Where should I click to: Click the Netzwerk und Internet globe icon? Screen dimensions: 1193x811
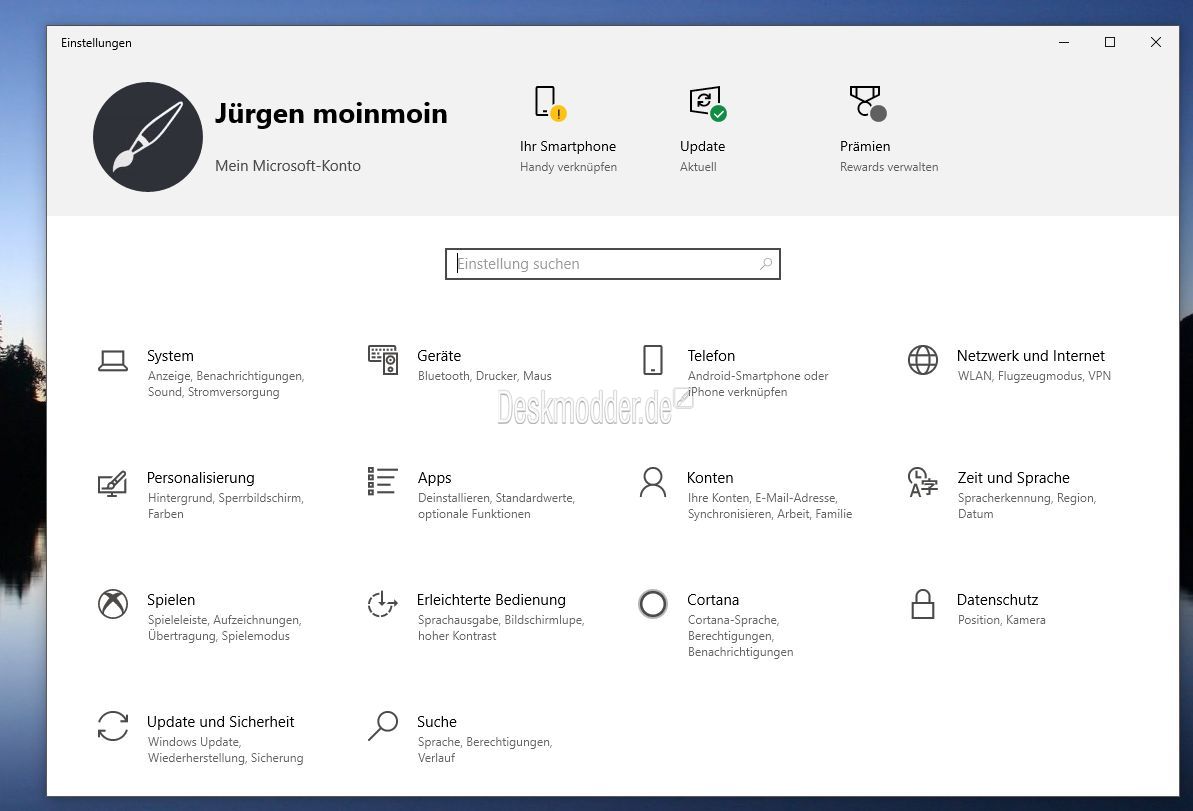pos(923,360)
